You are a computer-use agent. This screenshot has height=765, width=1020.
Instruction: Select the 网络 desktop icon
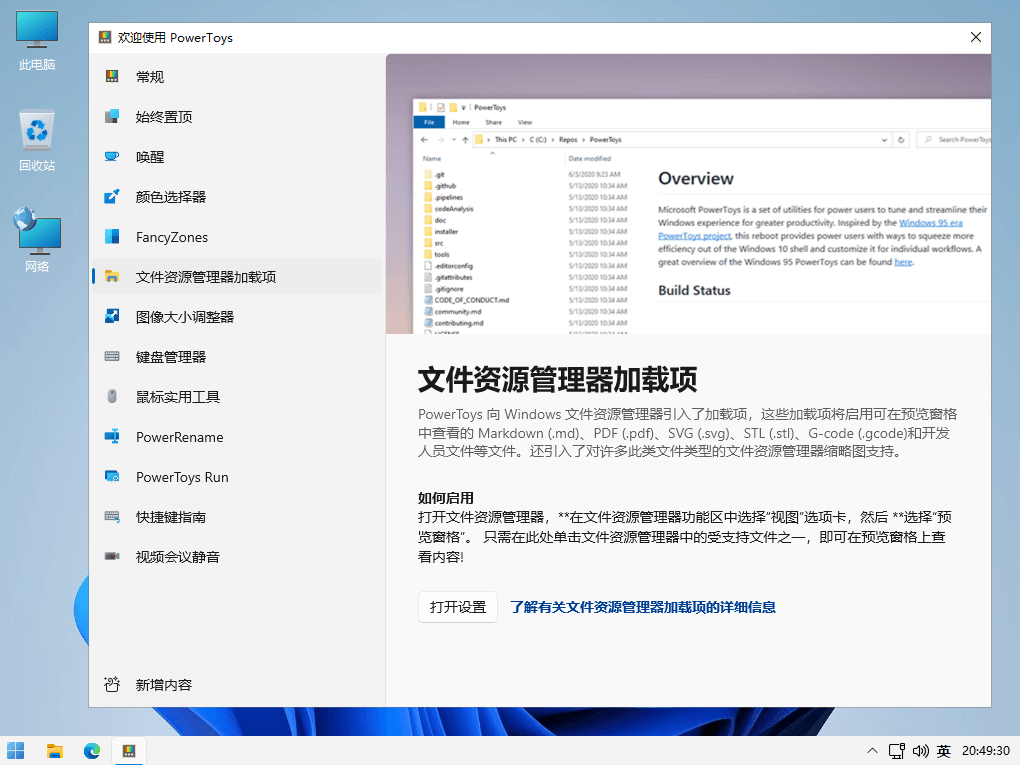tap(37, 241)
